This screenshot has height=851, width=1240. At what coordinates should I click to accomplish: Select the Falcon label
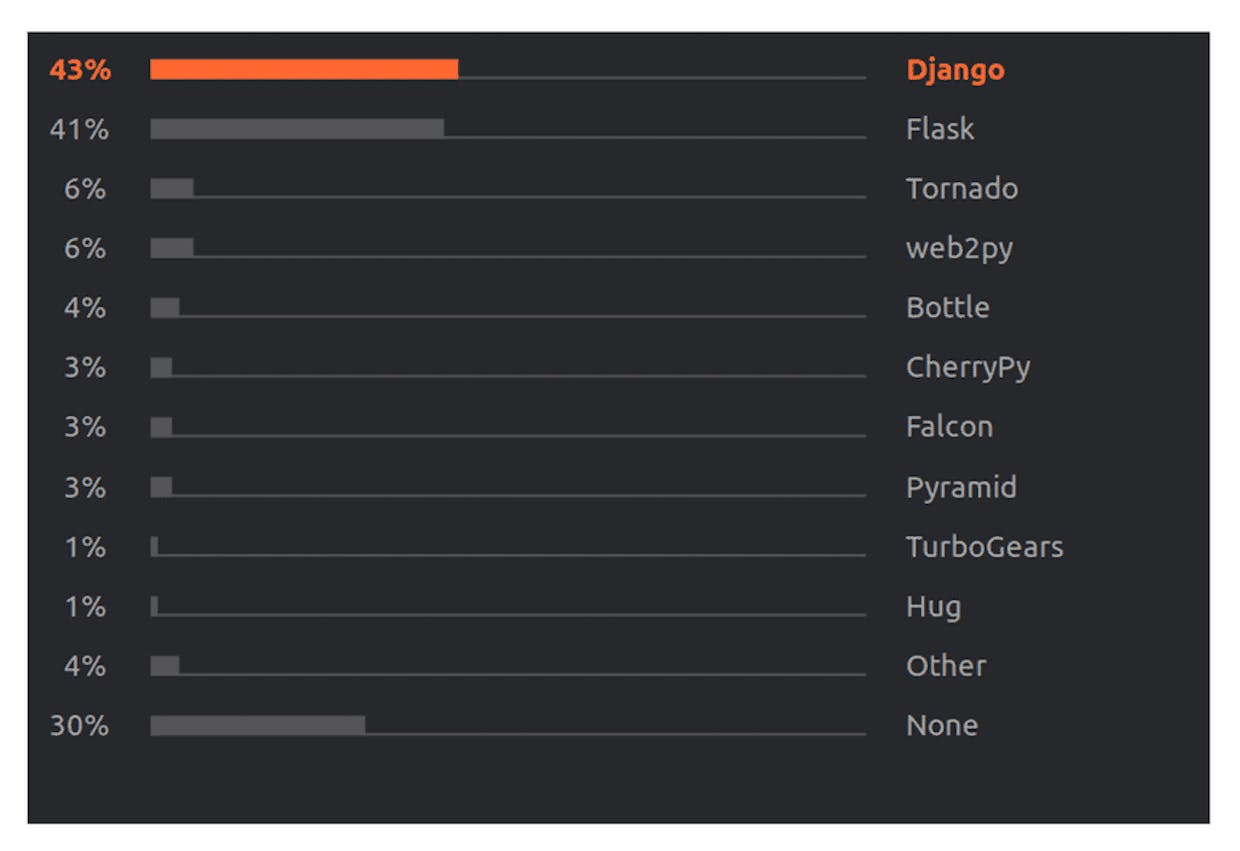point(949,427)
